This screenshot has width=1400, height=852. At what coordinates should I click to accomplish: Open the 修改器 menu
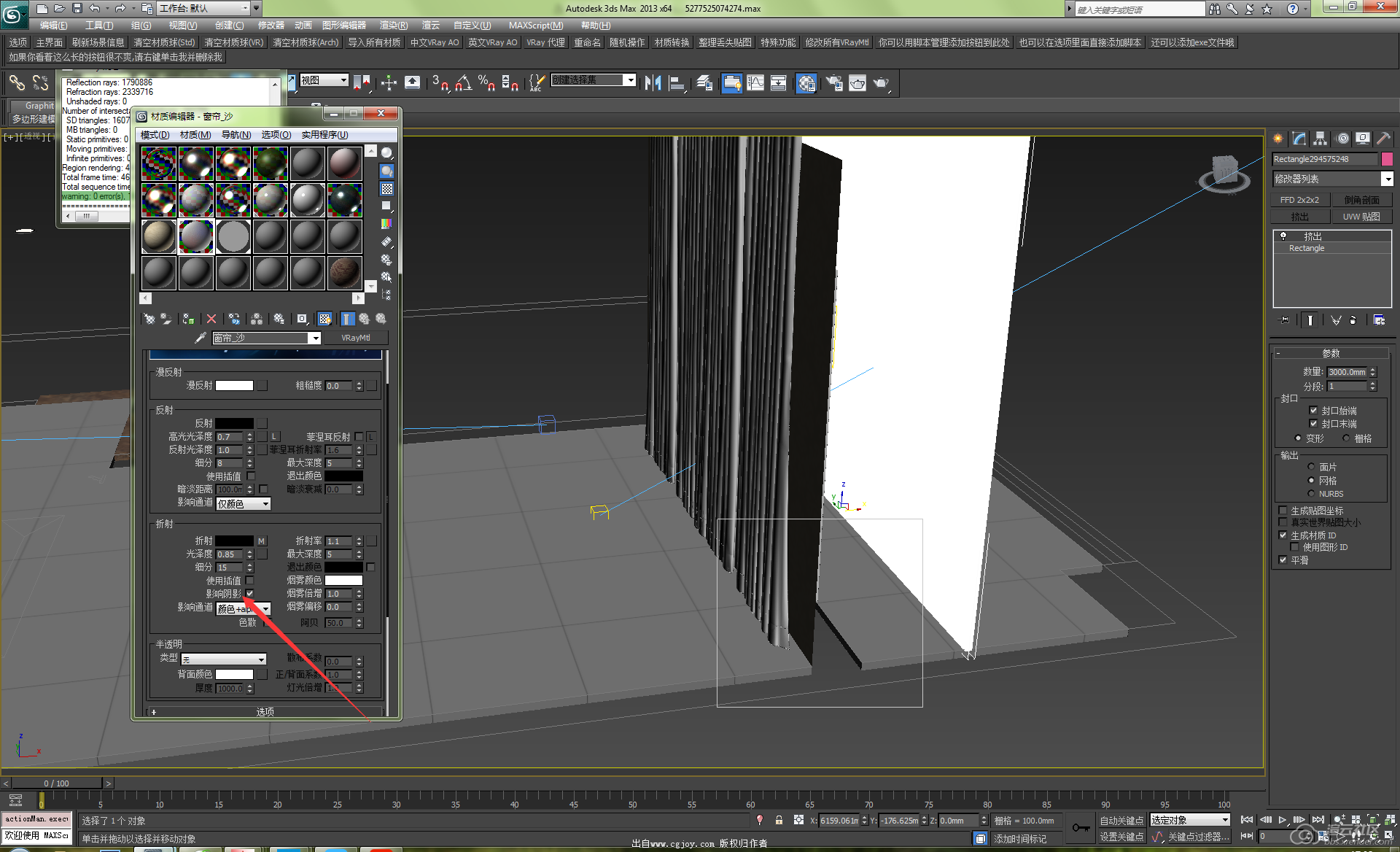[x=271, y=26]
